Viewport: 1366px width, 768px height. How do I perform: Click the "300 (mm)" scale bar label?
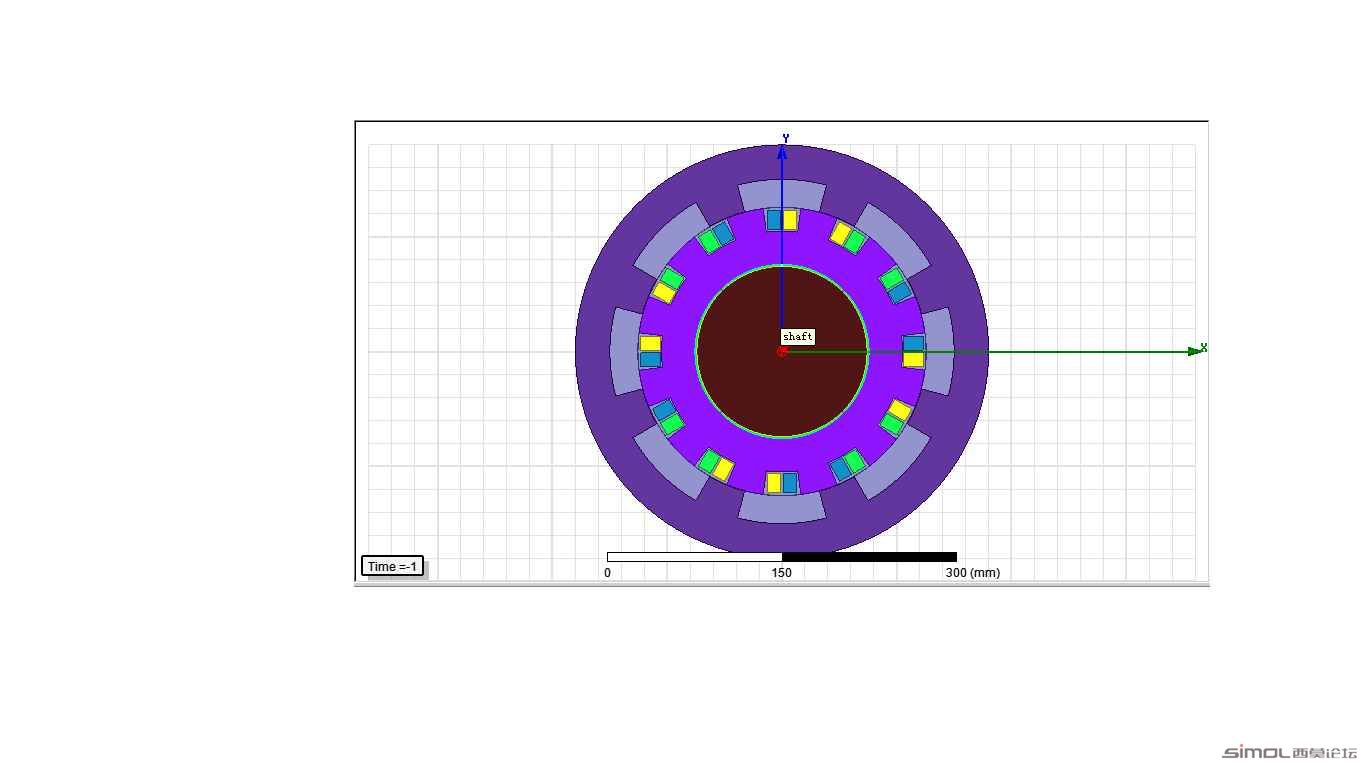[972, 573]
